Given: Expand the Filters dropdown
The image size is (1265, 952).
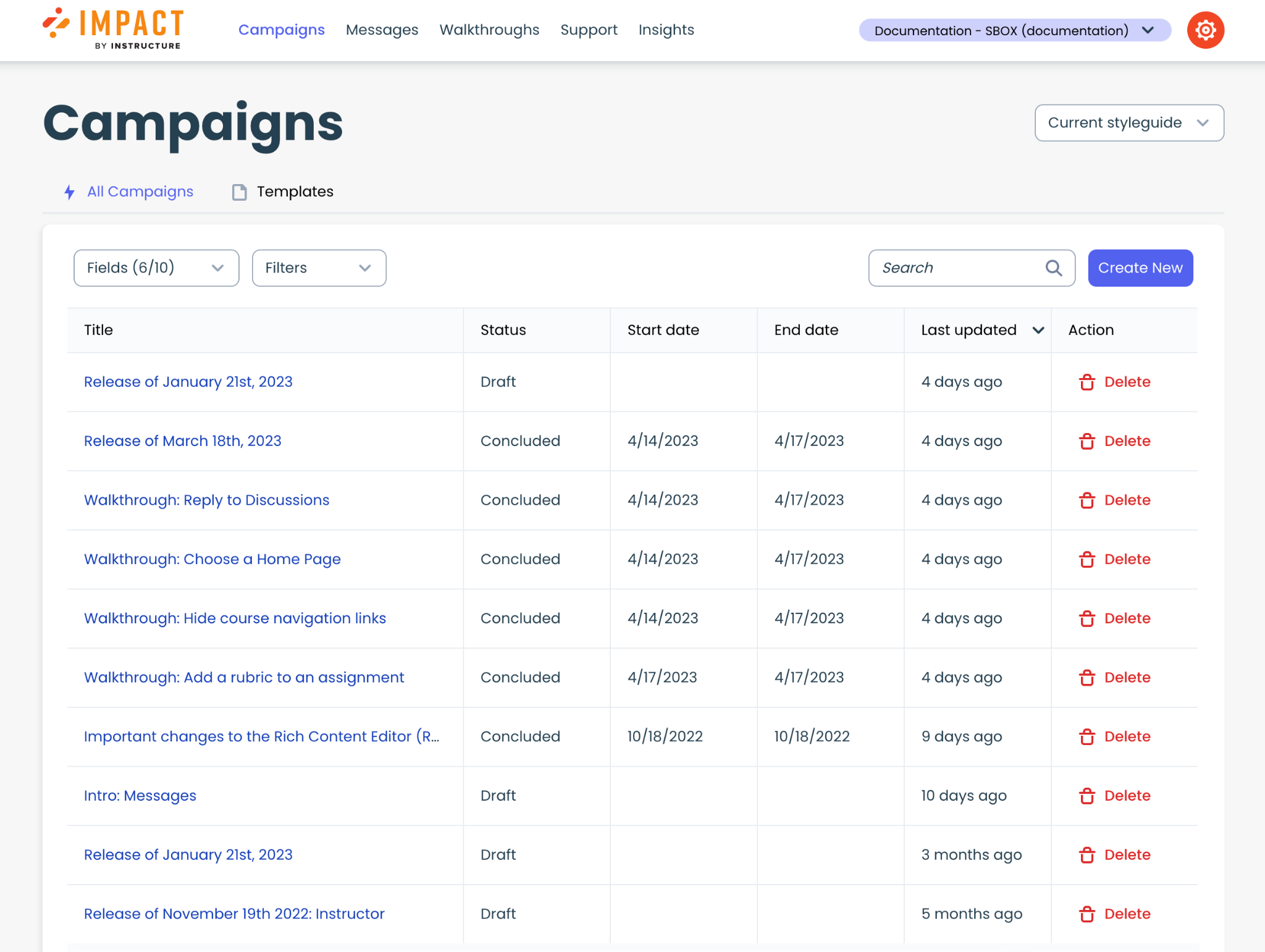Looking at the screenshot, I should tap(319, 268).
